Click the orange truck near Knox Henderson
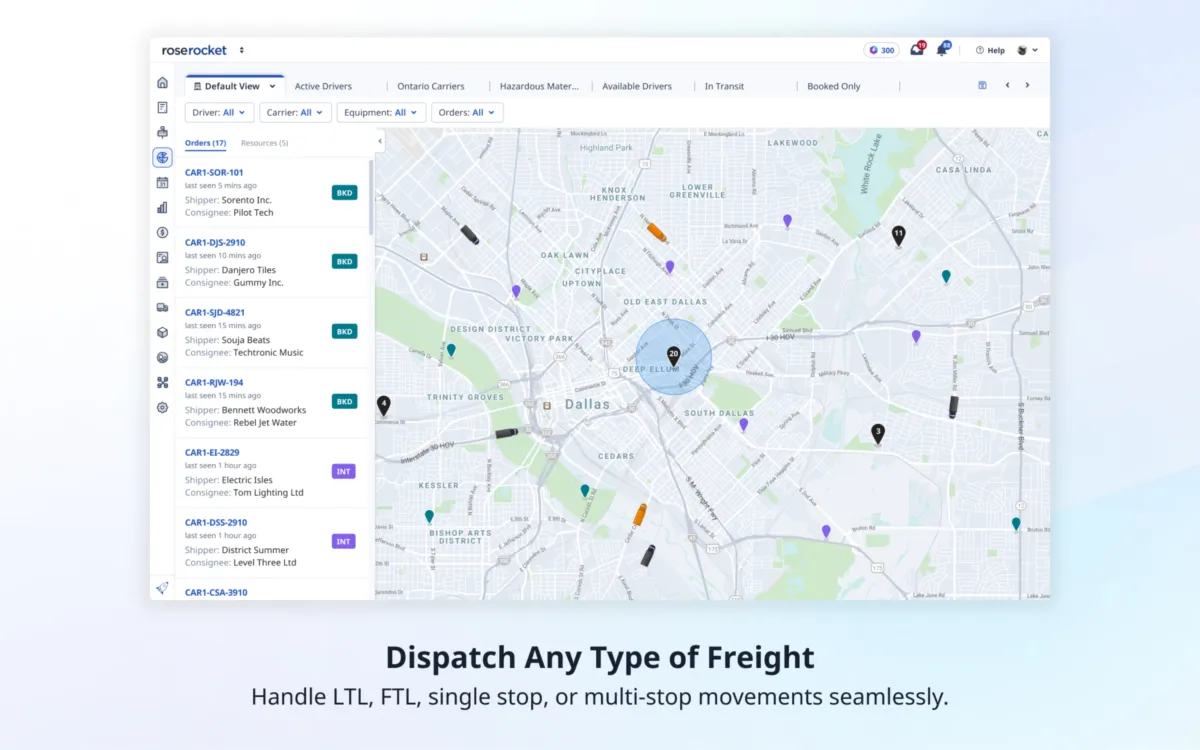Viewport: 1200px width, 750px height. 657,232
